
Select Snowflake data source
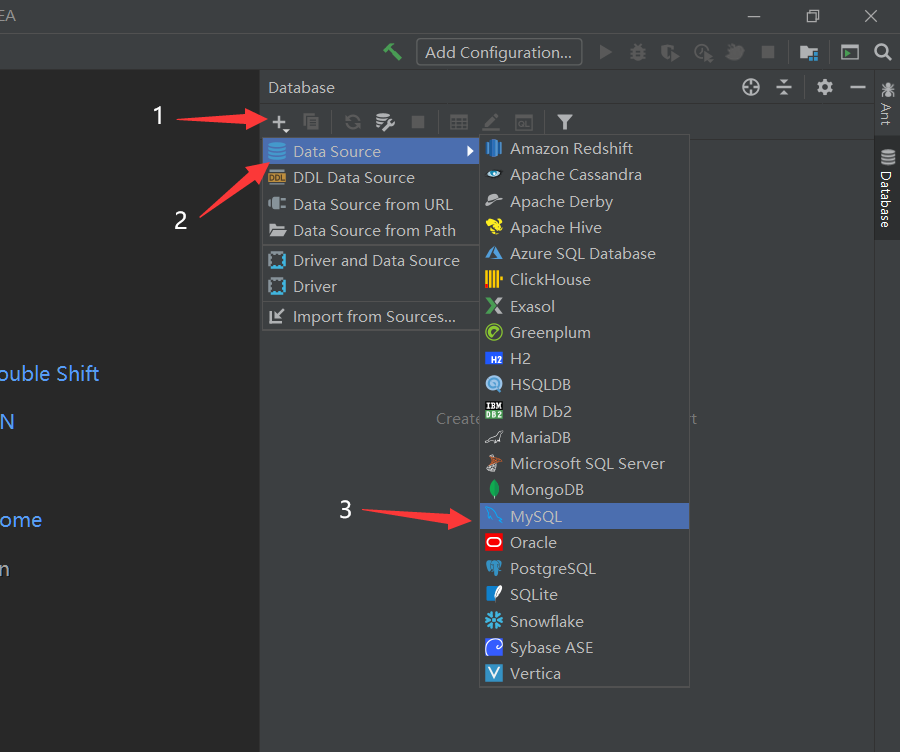click(x=584, y=621)
